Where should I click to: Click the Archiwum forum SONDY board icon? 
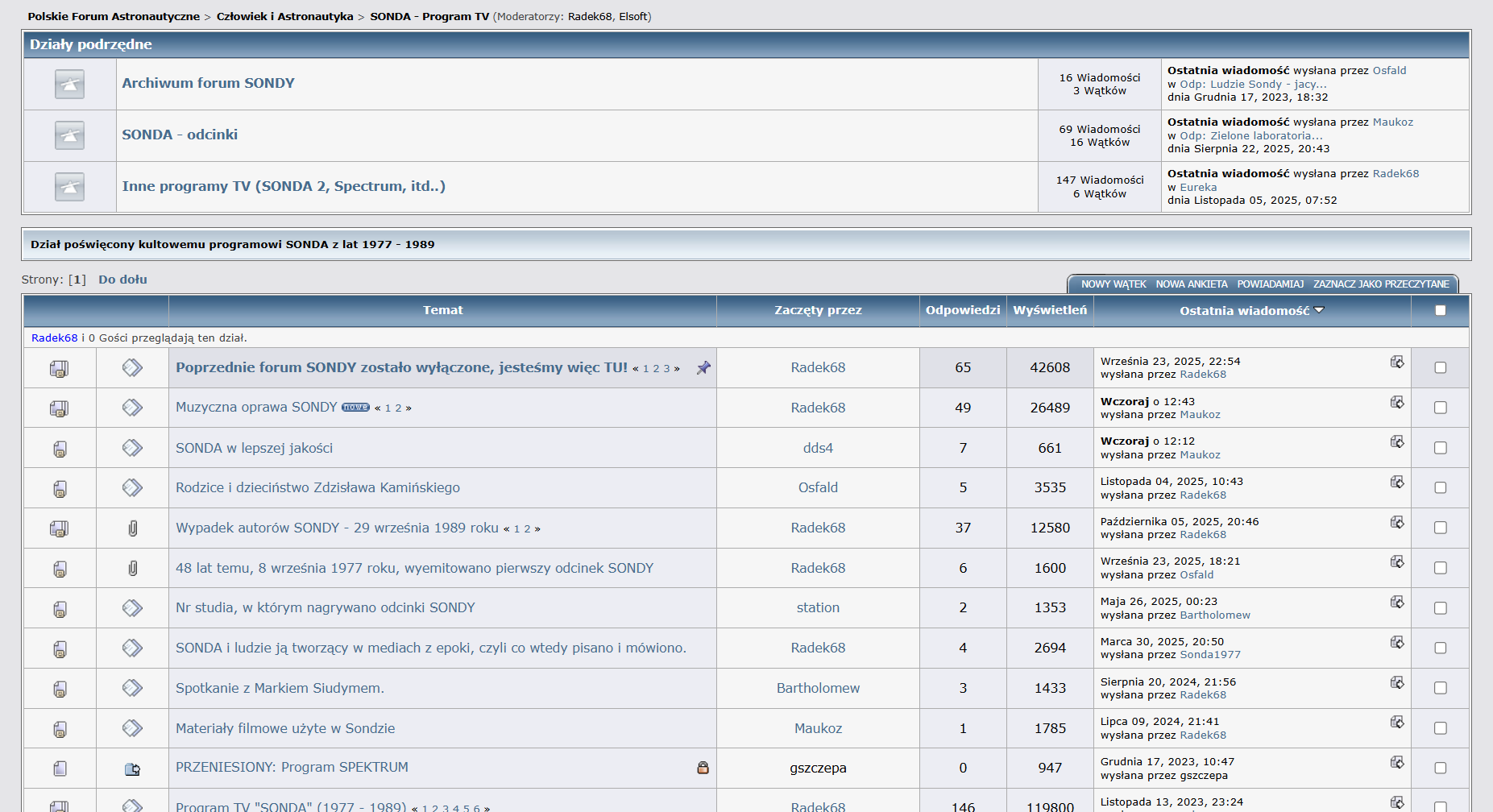(x=69, y=84)
